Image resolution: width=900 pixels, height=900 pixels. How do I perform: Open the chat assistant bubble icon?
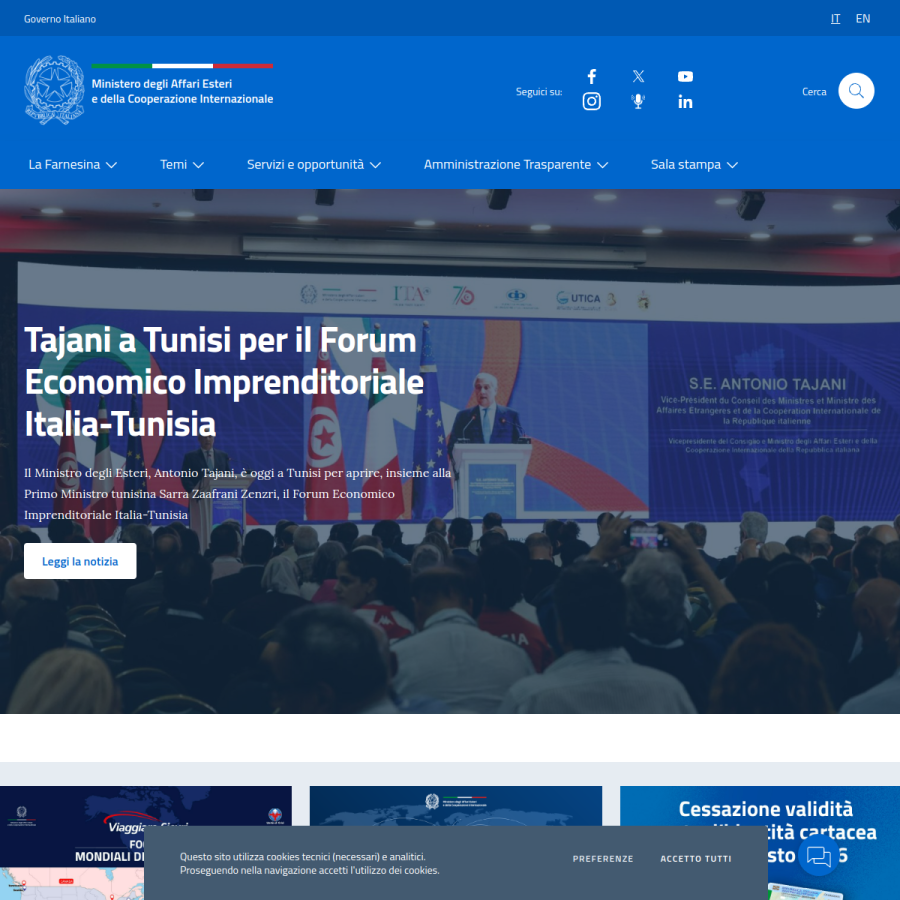[x=818, y=856]
